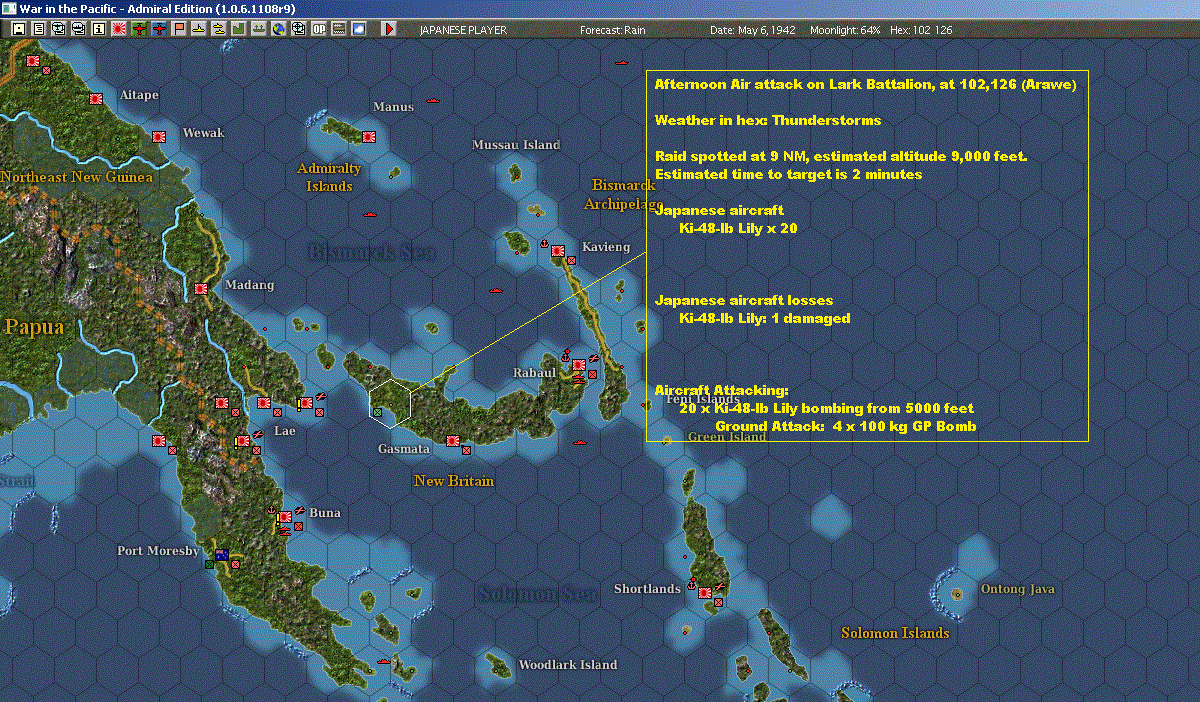This screenshot has height=702, width=1200.
Task: Click the ships on green toolbar icon
Action: pyautogui.click(x=259, y=30)
